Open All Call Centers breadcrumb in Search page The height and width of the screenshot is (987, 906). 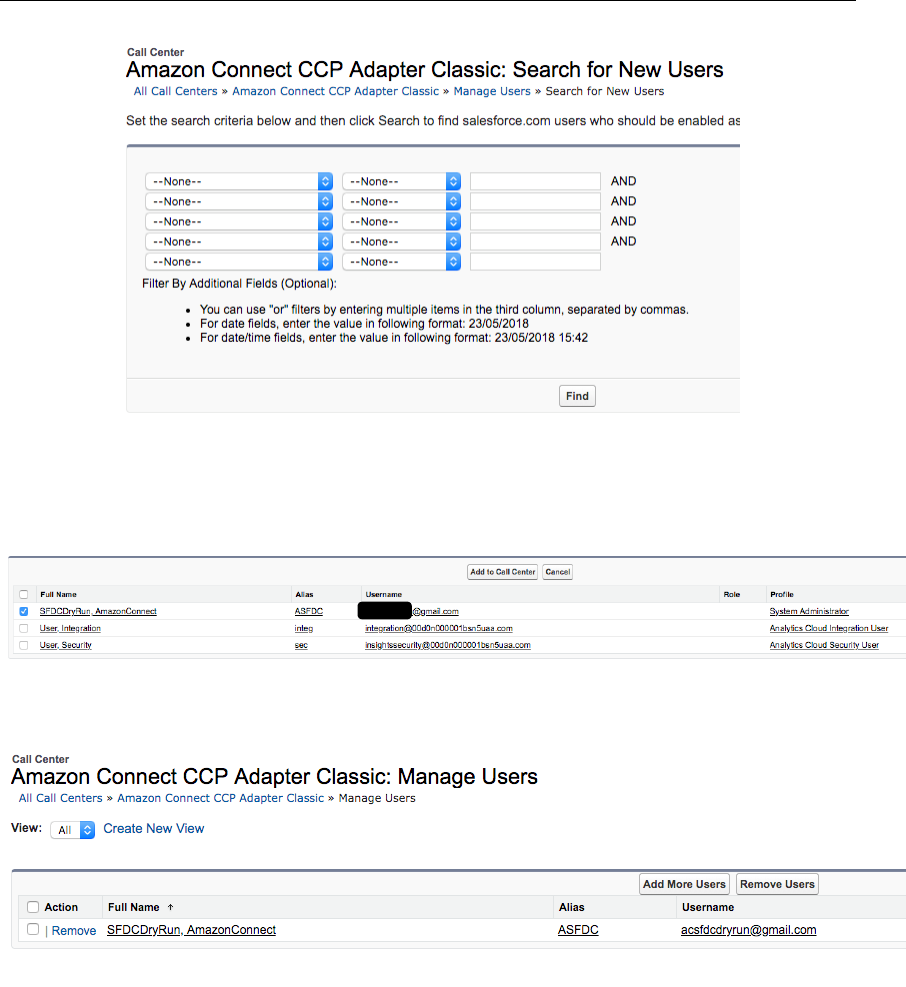[175, 91]
